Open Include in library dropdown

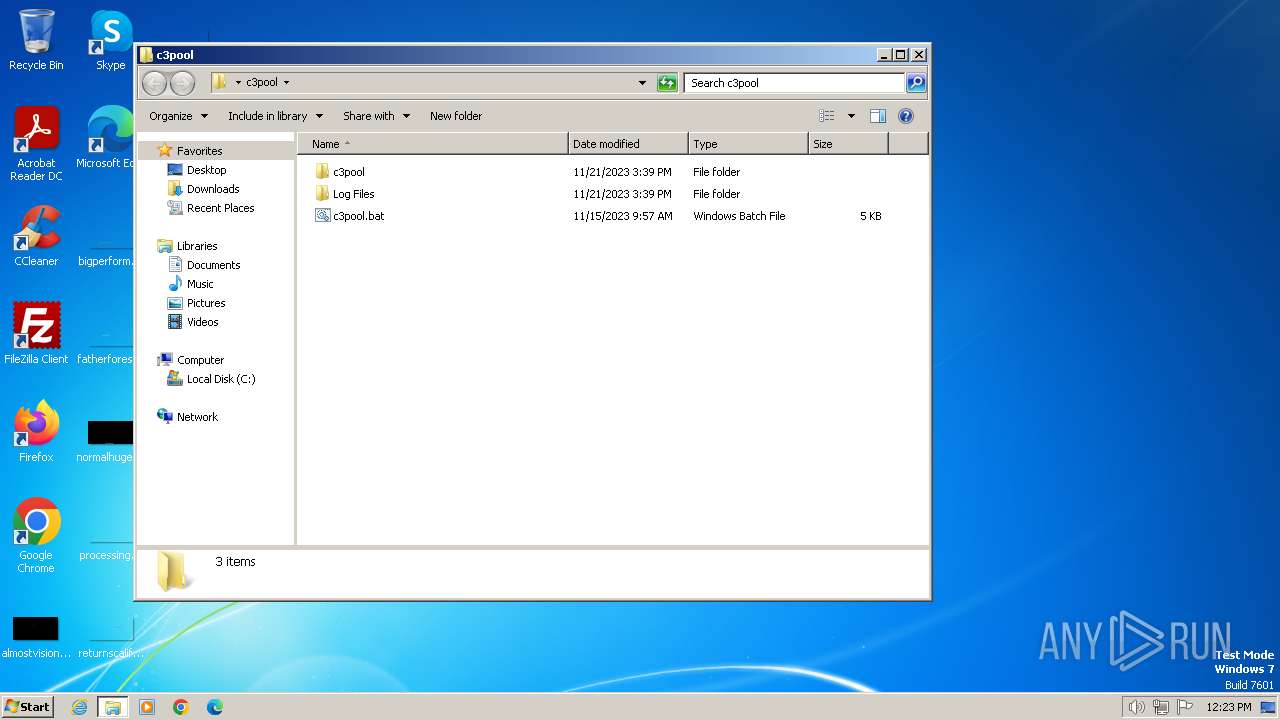tap(276, 116)
